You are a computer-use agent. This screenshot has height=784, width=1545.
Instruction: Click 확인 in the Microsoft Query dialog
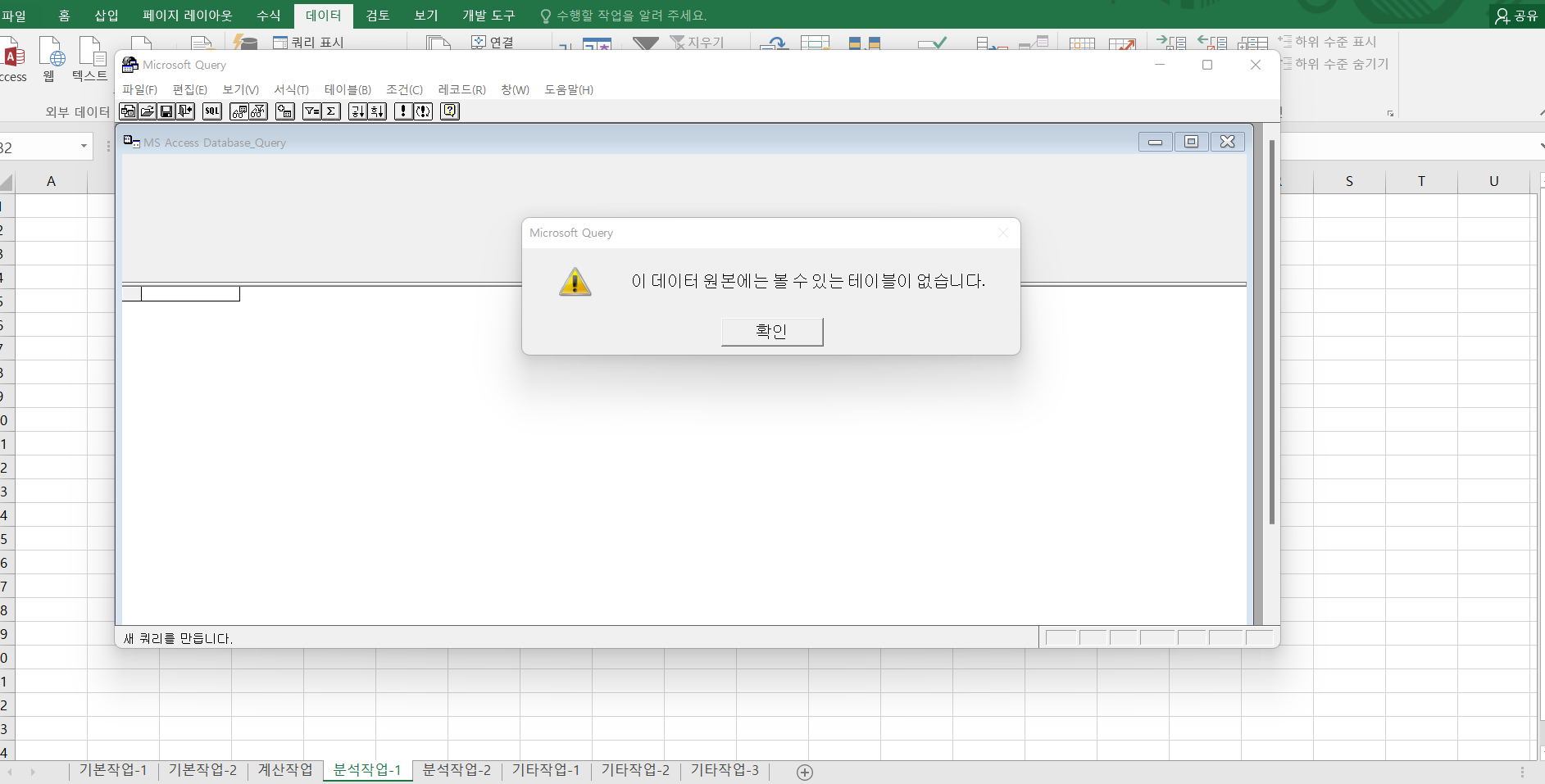[772, 331]
